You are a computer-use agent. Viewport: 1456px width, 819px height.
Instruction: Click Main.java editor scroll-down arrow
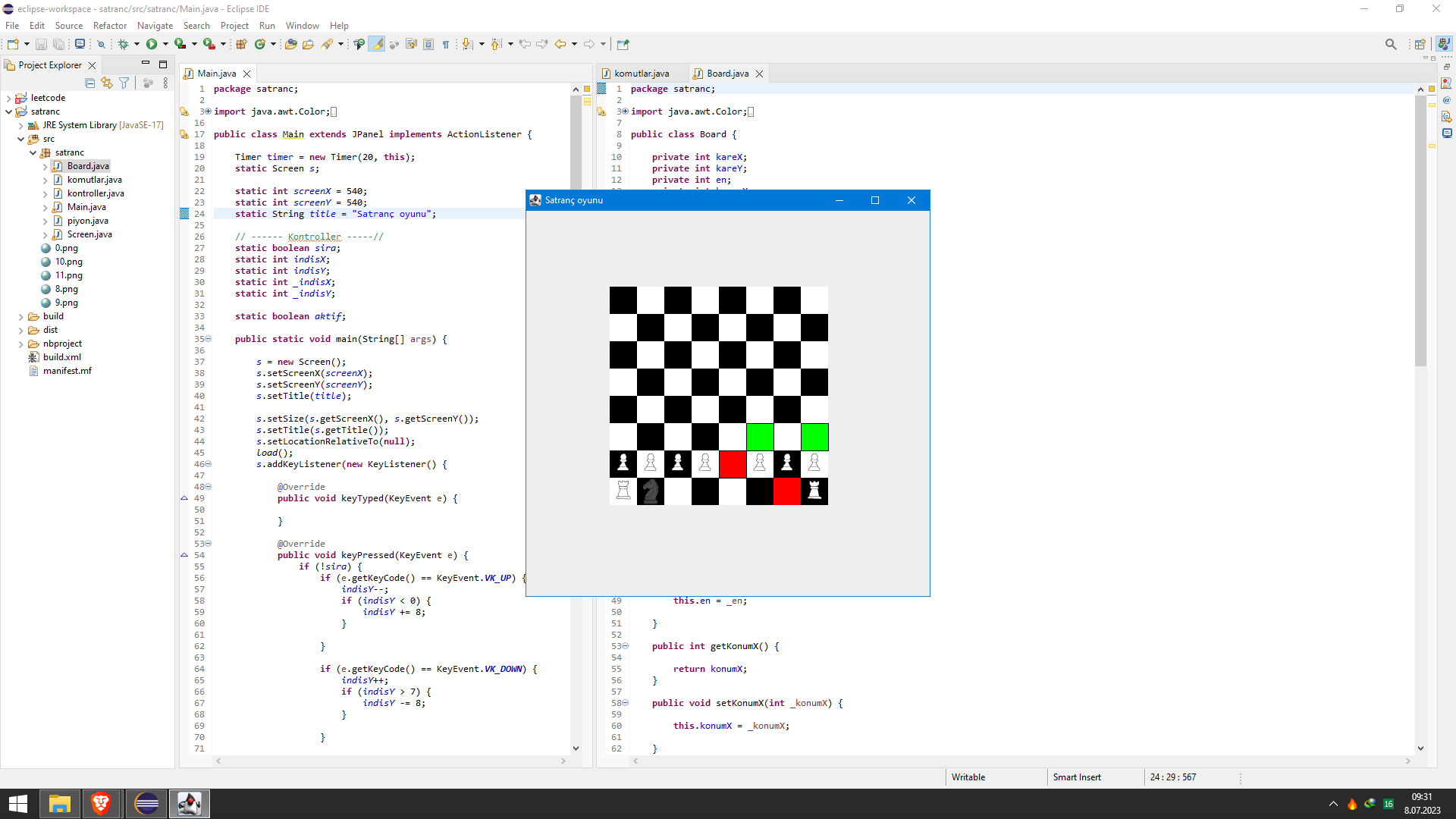pyautogui.click(x=576, y=748)
